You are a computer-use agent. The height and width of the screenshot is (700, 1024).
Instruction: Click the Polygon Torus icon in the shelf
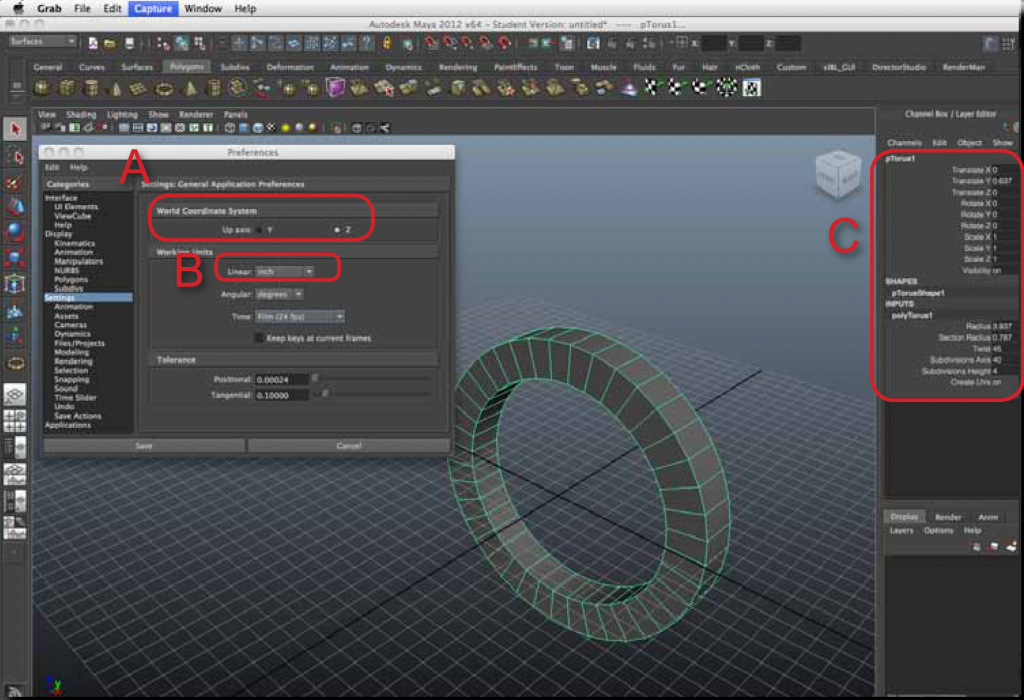162,88
